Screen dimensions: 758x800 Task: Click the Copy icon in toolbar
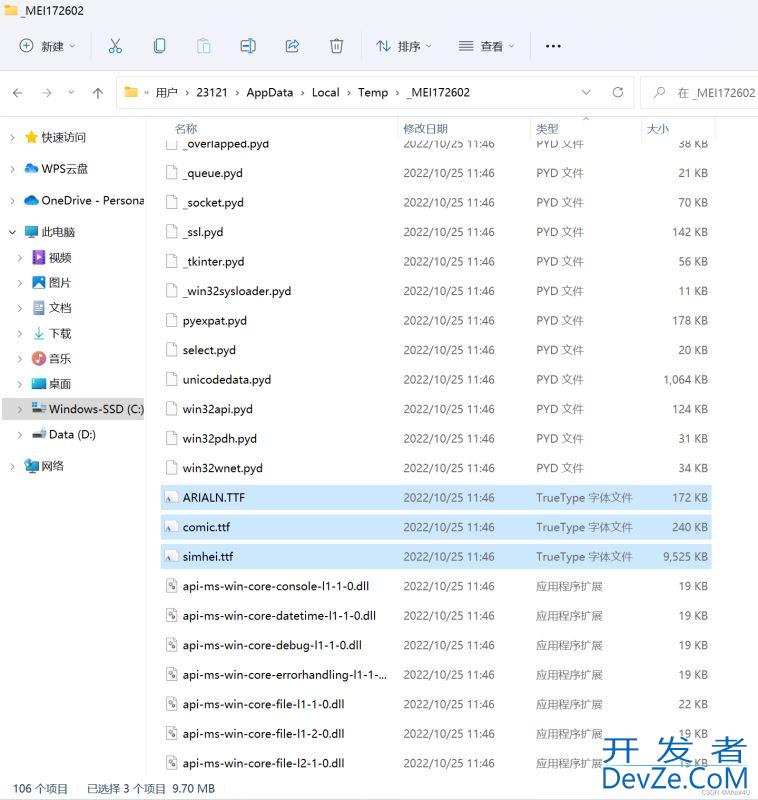click(x=160, y=46)
